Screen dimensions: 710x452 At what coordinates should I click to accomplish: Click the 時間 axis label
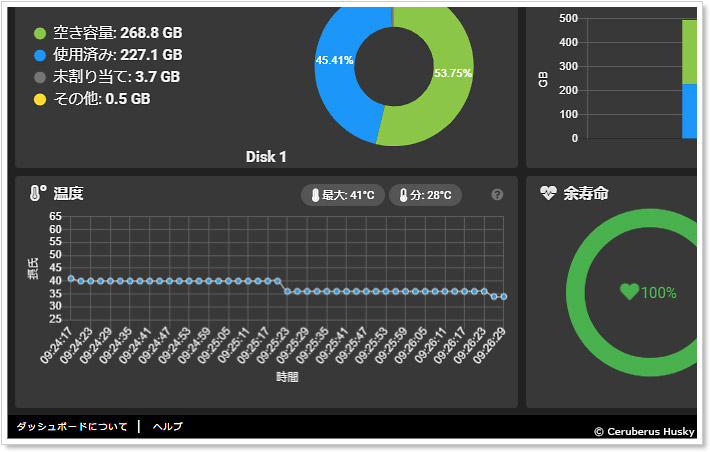pos(287,377)
